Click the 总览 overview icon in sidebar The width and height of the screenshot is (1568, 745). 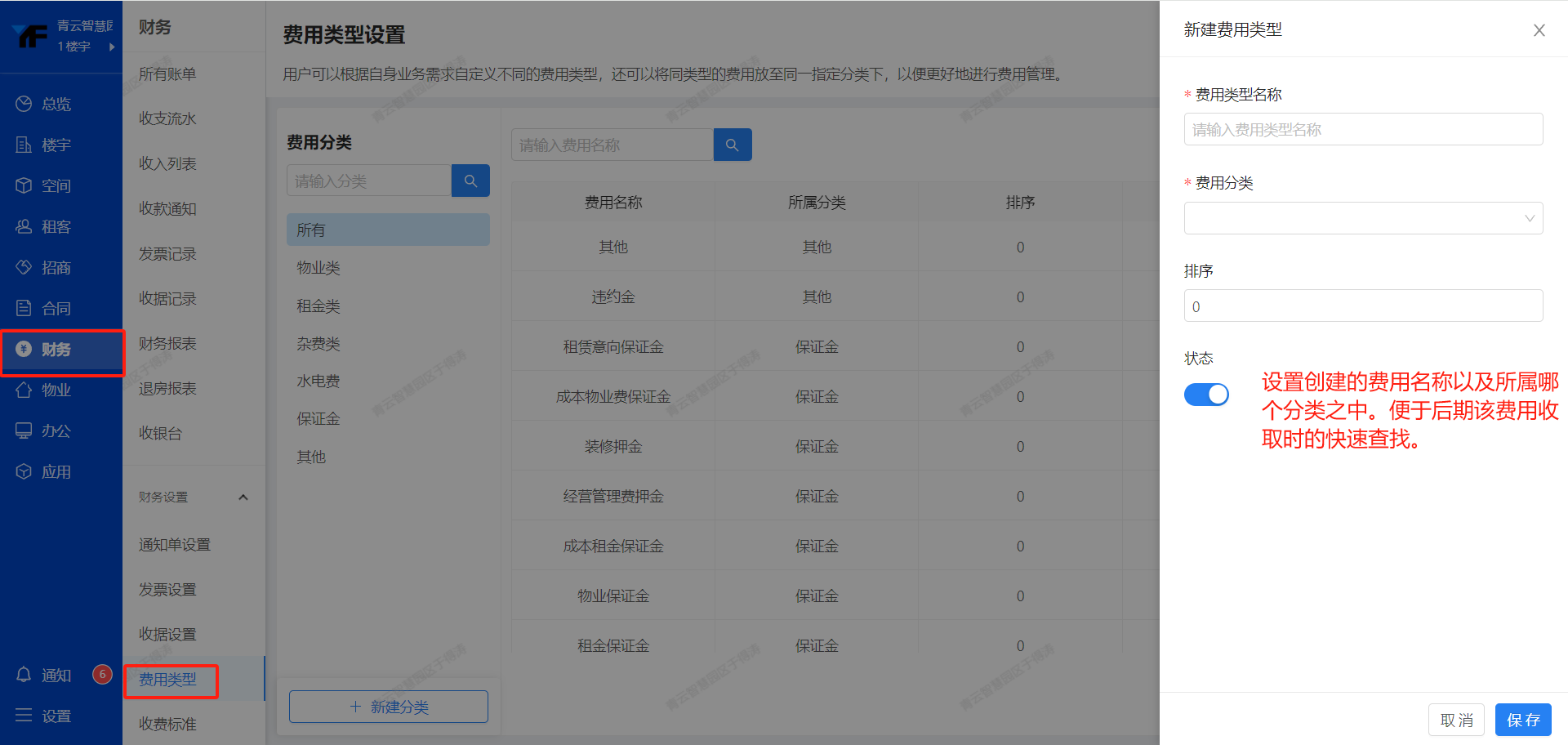pos(24,104)
